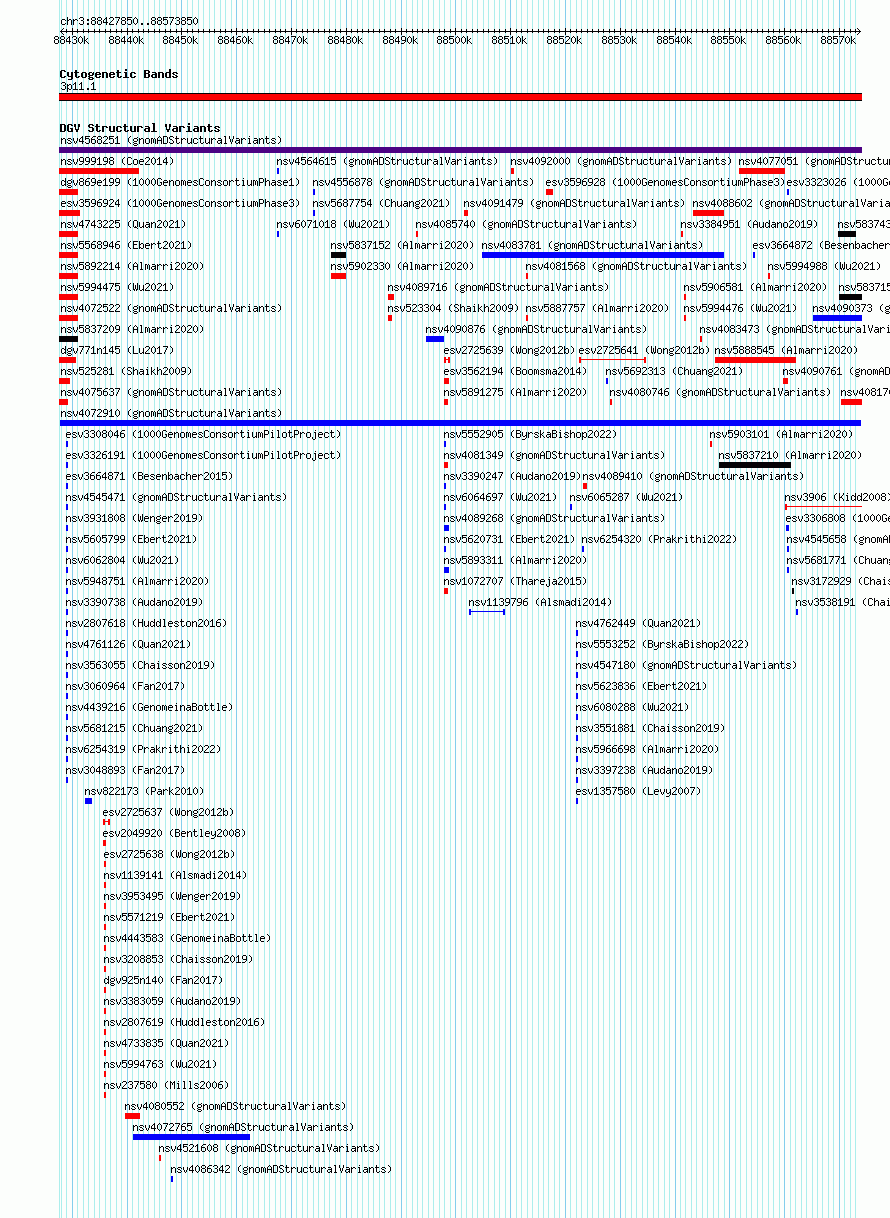
Task: Open dgv771n145 (Lu2017) entry
Action: 116,350
